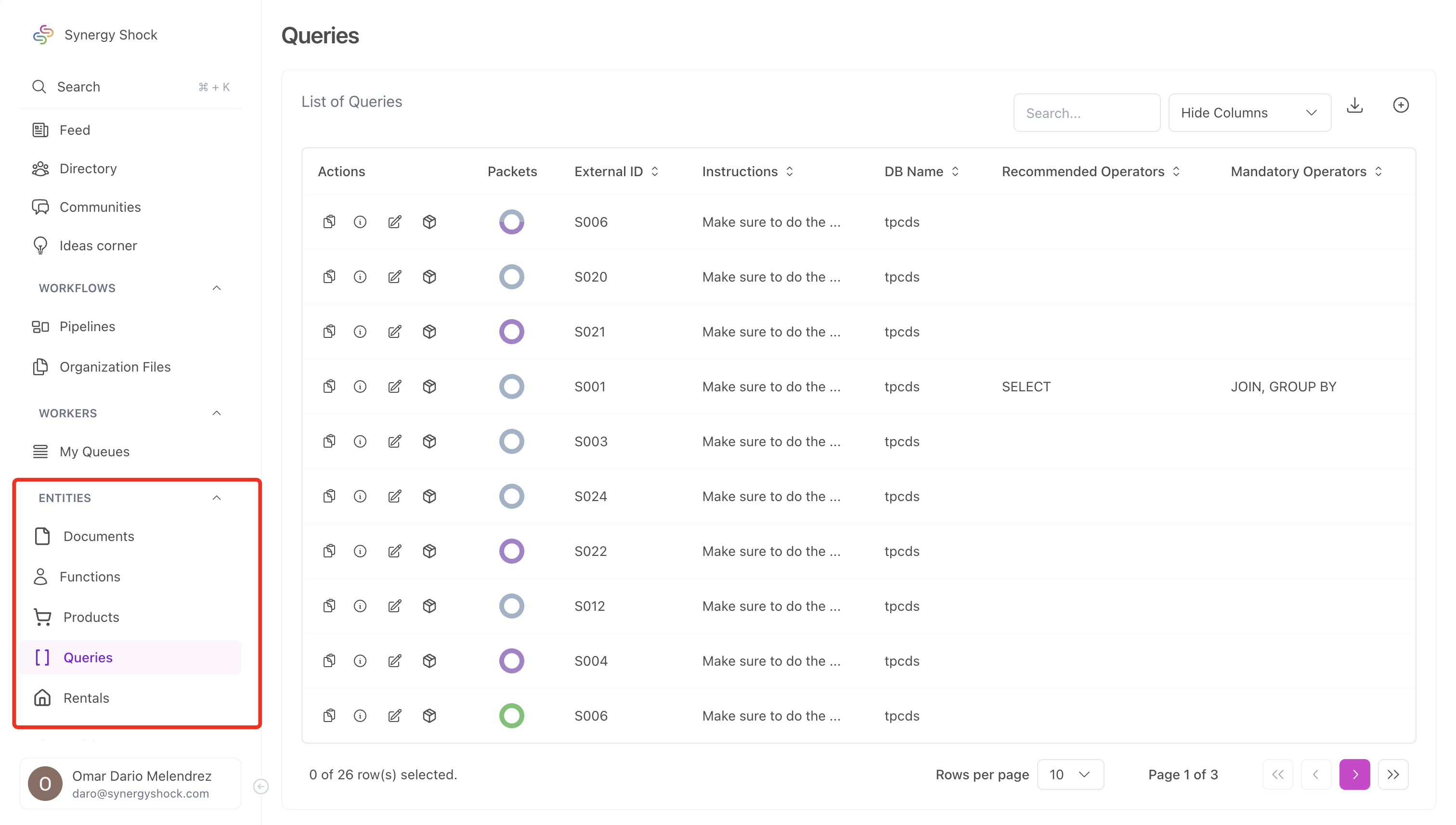
Task: Open the Directory page
Action: 130,168
